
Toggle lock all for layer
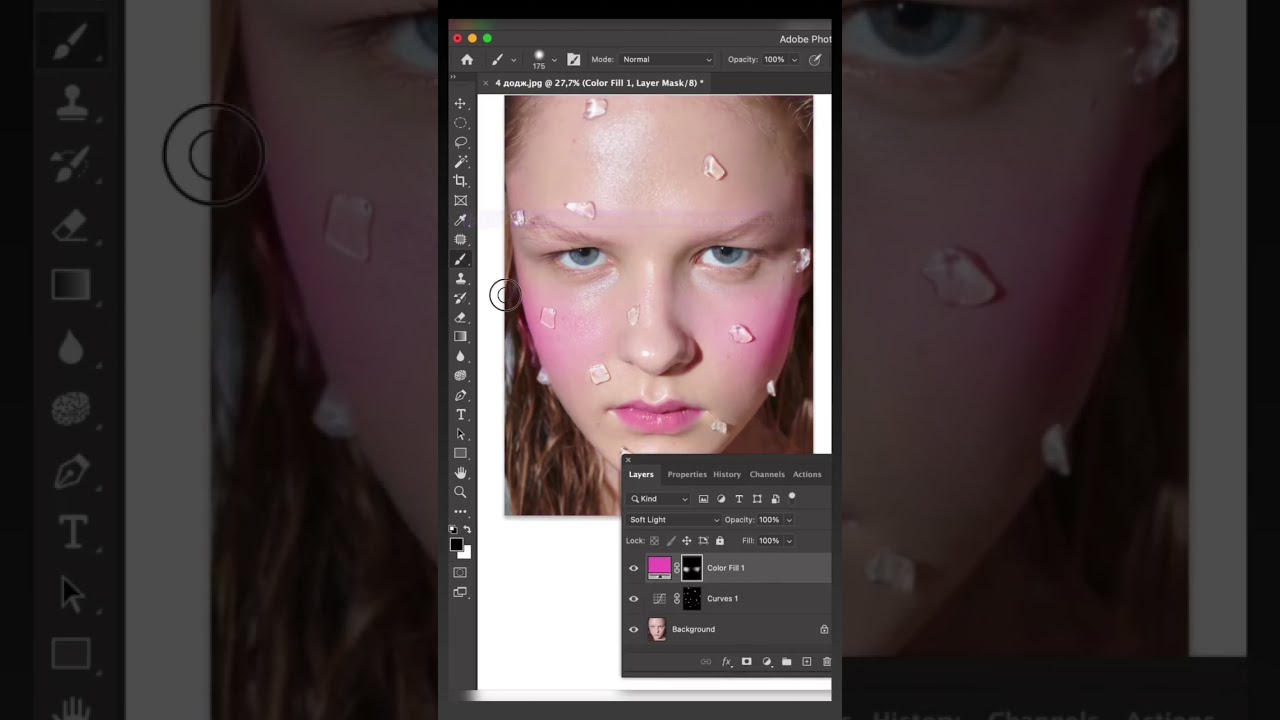[719, 541]
